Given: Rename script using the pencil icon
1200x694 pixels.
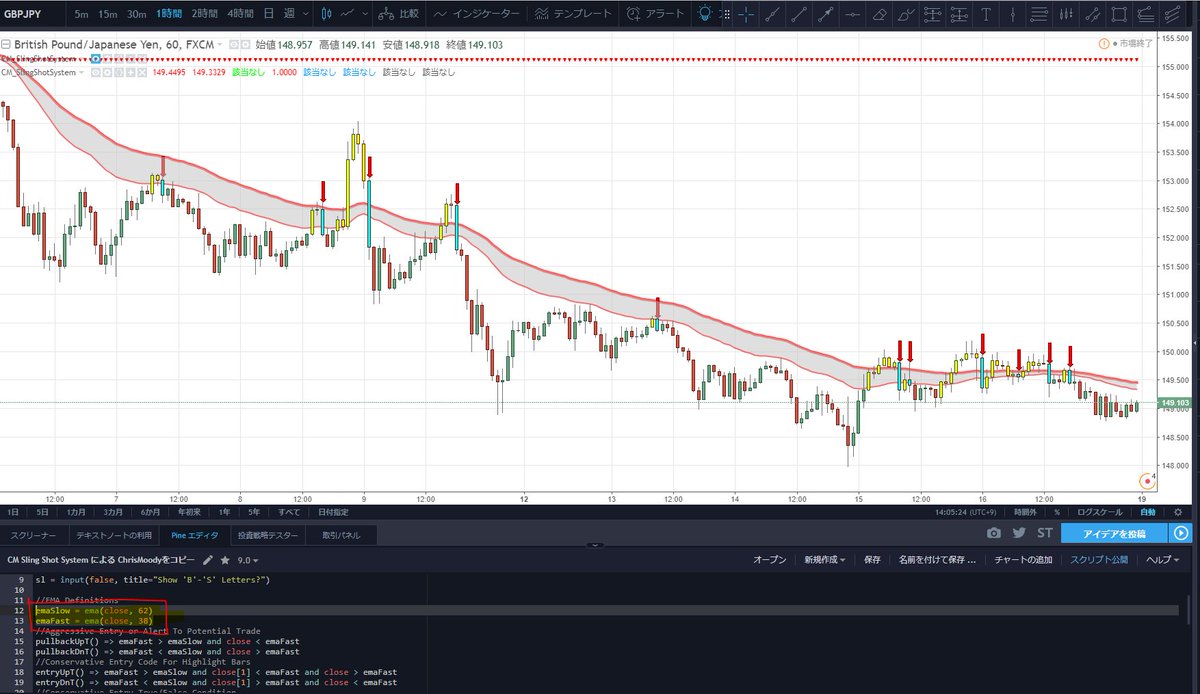Looking at the screenshot, I should 208,560.
